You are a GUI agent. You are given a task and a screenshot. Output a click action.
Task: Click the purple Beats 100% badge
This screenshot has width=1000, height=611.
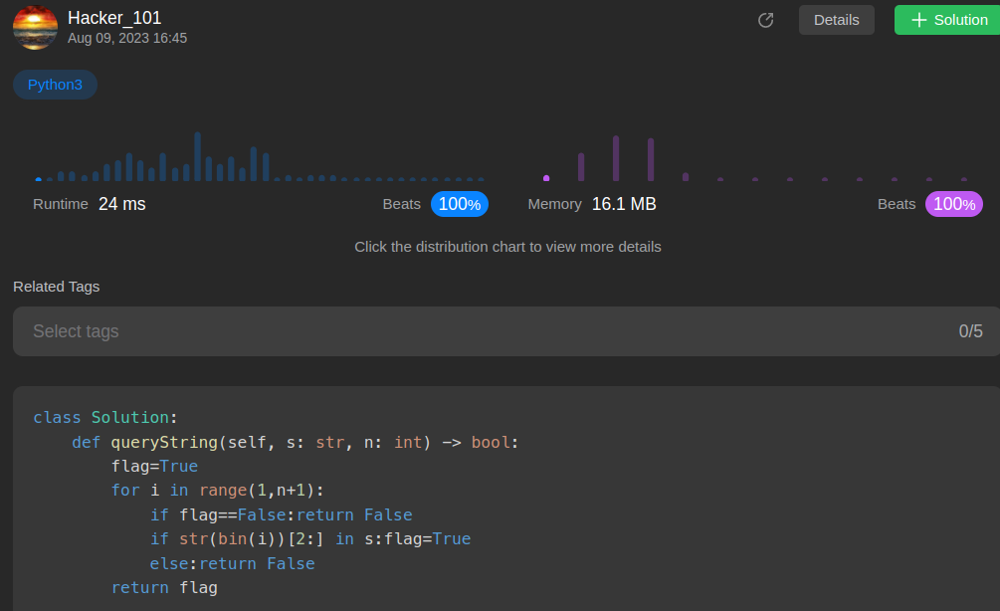pyautogui.click(x=954, y=204)
